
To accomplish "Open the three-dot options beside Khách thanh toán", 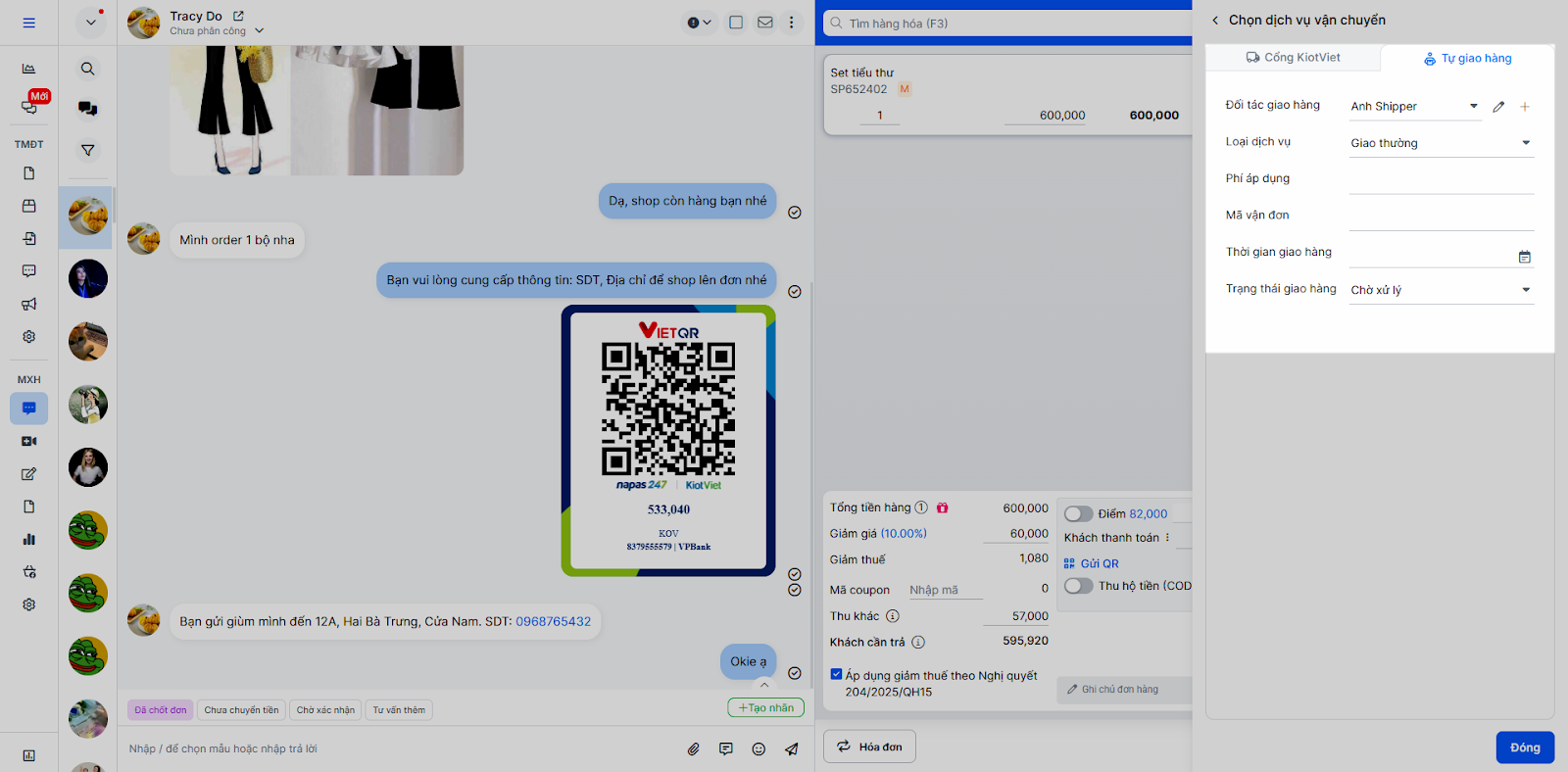I will (x=1167, y=537).
